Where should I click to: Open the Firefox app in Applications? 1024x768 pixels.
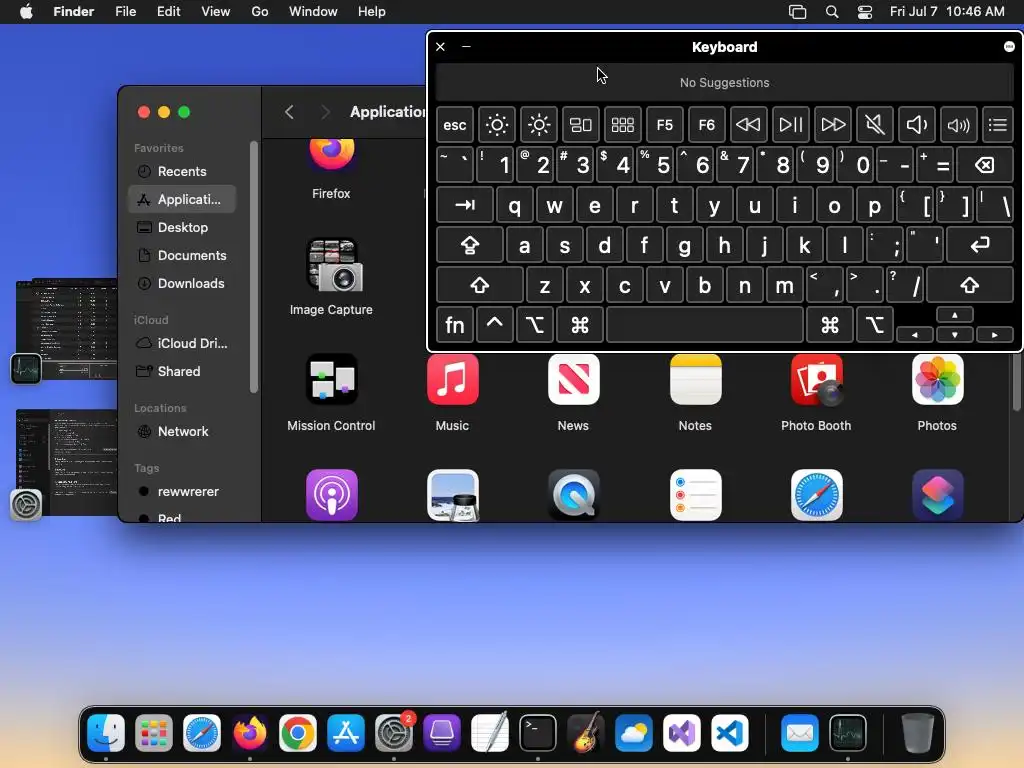pyautogui.click(x=331, y=155)
